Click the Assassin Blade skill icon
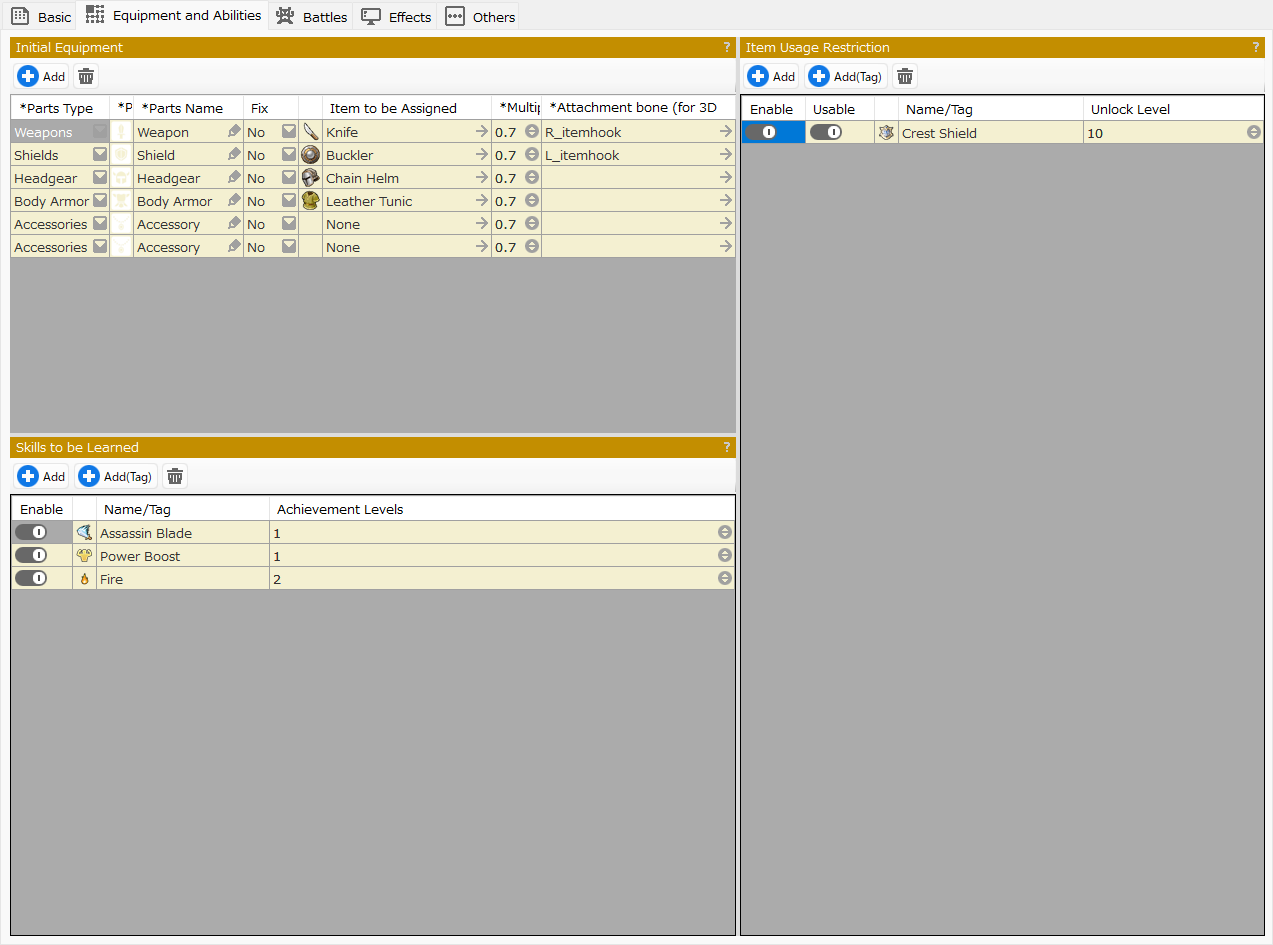 point(84,533)
